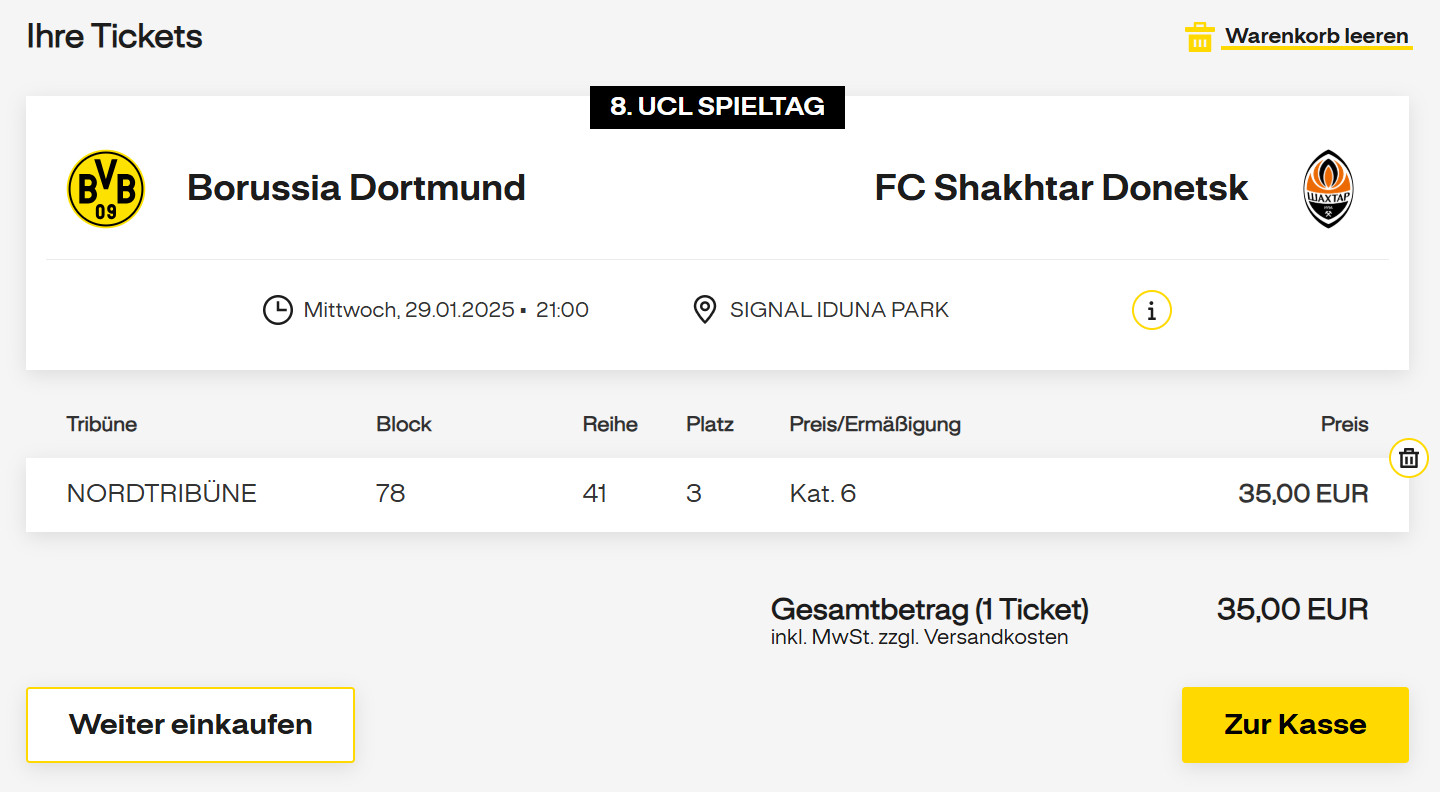Open the match info circle icon

1151,310
